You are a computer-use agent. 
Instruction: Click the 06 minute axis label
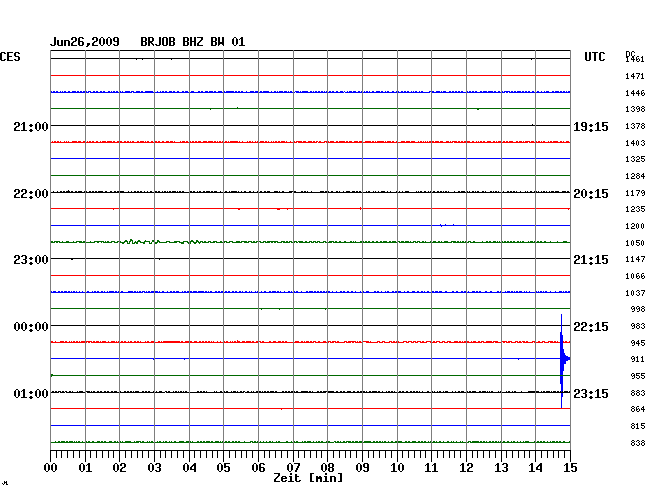pos(258,468)
